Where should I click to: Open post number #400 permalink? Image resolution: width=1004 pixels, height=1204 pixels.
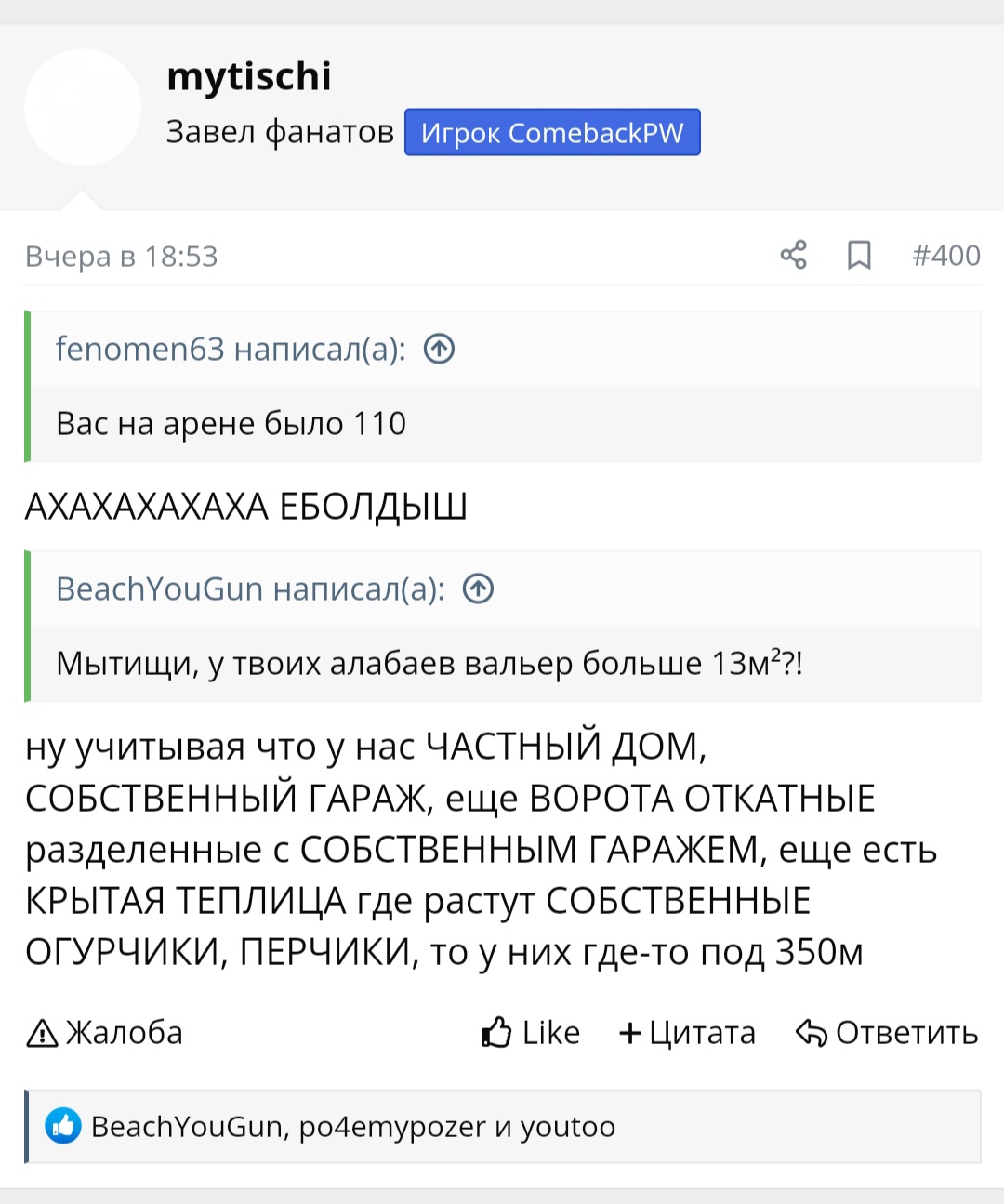(946, 255)
